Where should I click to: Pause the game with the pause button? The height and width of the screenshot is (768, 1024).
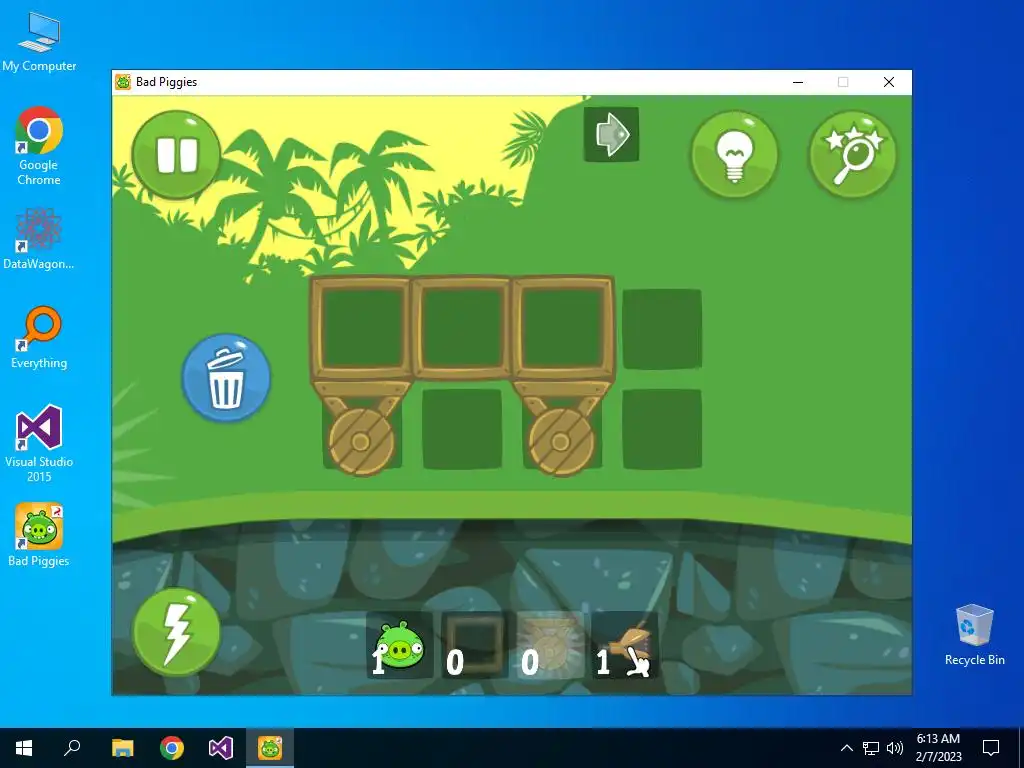[x=176, y=155]
